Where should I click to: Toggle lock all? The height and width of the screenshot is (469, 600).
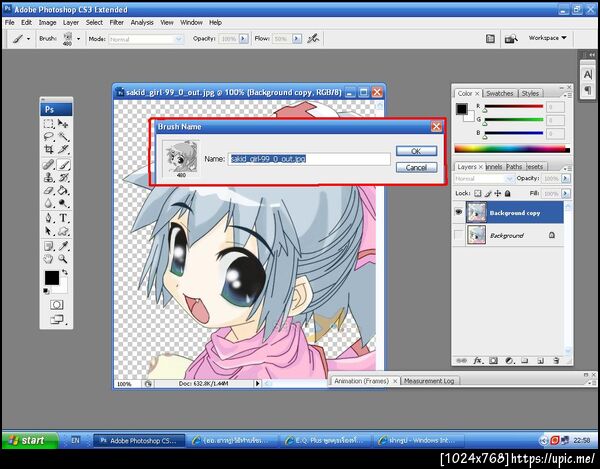pos(508,194)
